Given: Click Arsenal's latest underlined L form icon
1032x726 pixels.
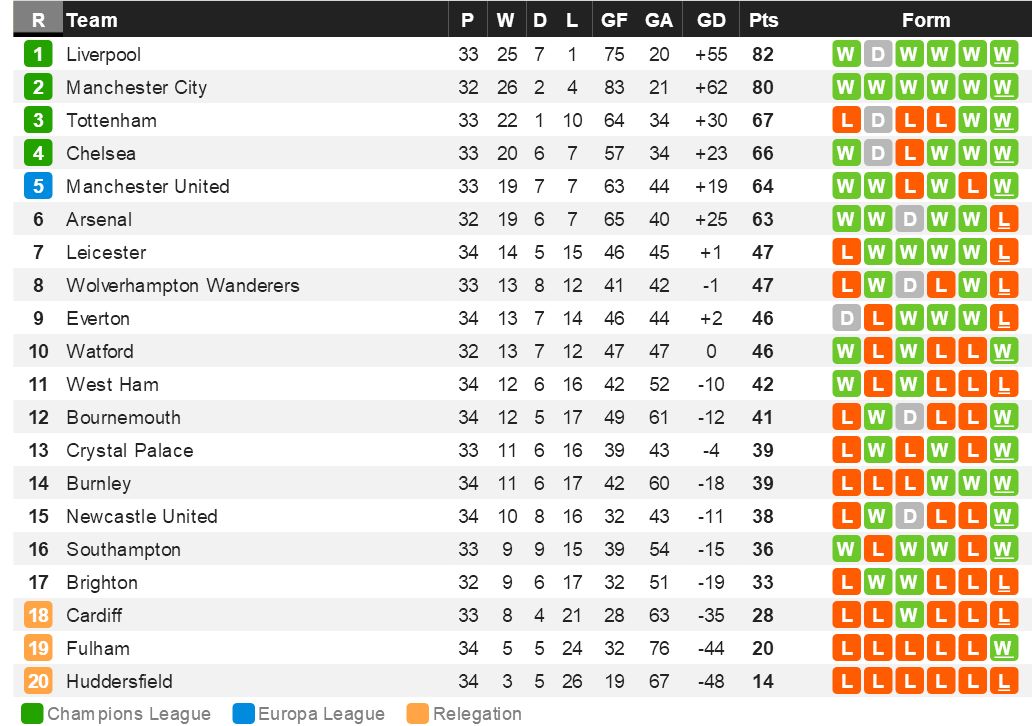Looking at the screenshot, I should [1003, 219].
